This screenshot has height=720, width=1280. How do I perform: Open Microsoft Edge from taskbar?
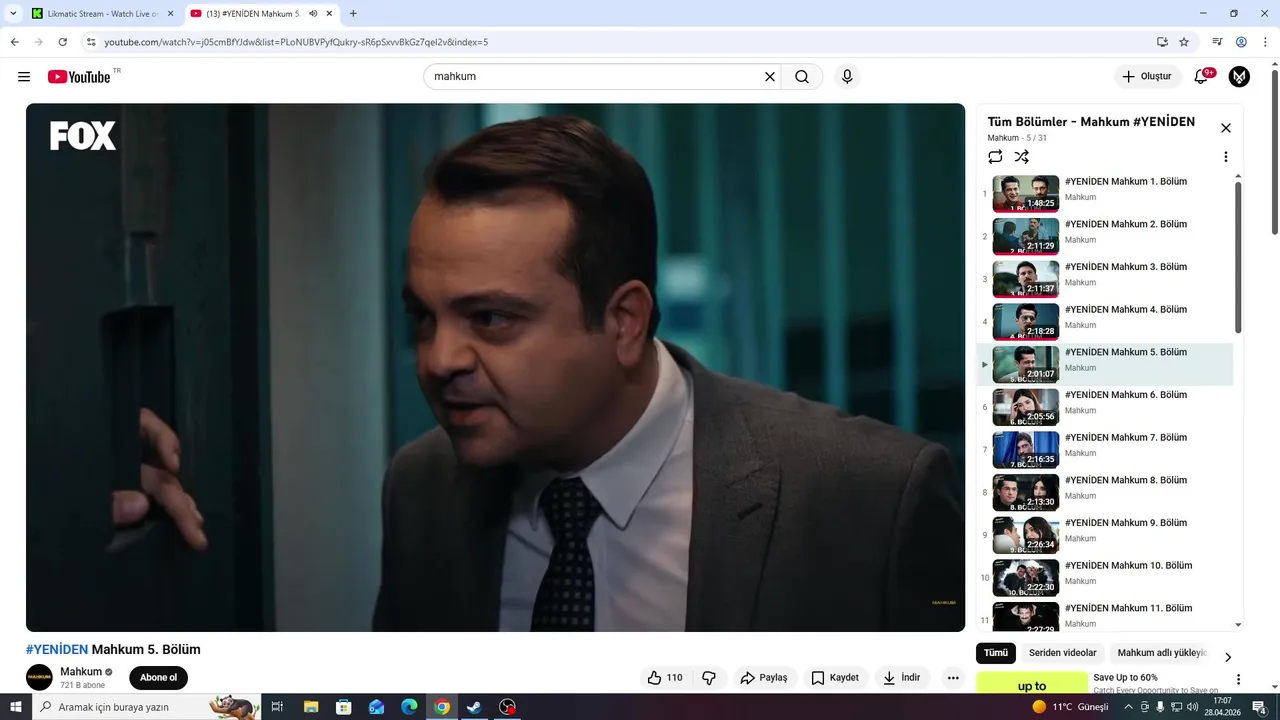click(409, 707)
